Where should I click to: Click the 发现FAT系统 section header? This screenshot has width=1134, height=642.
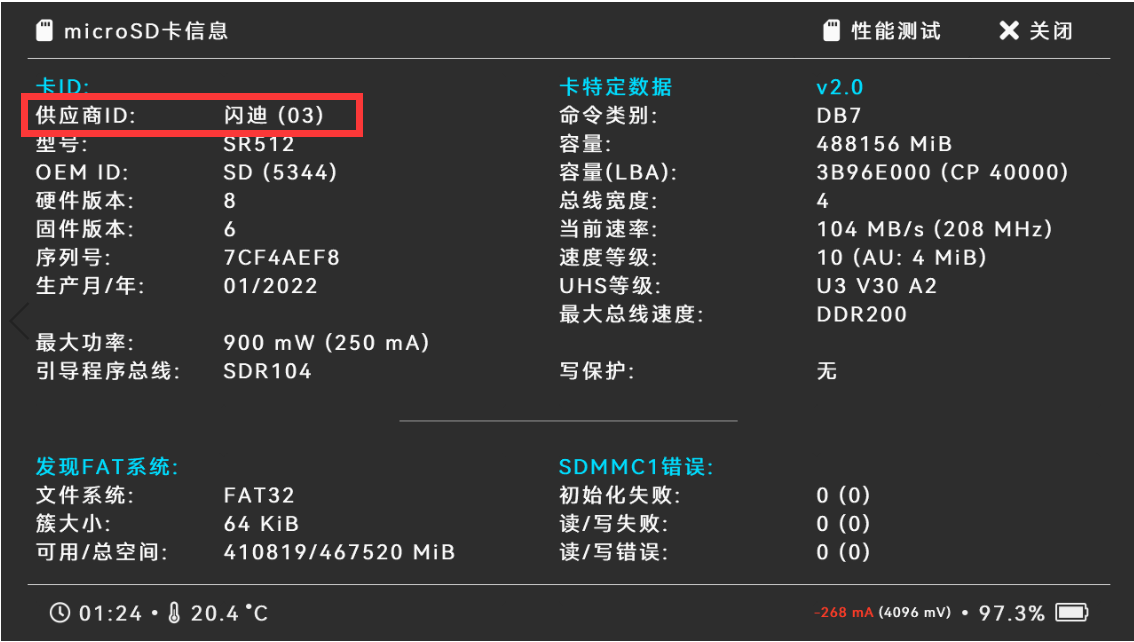(x=108, y=466)
